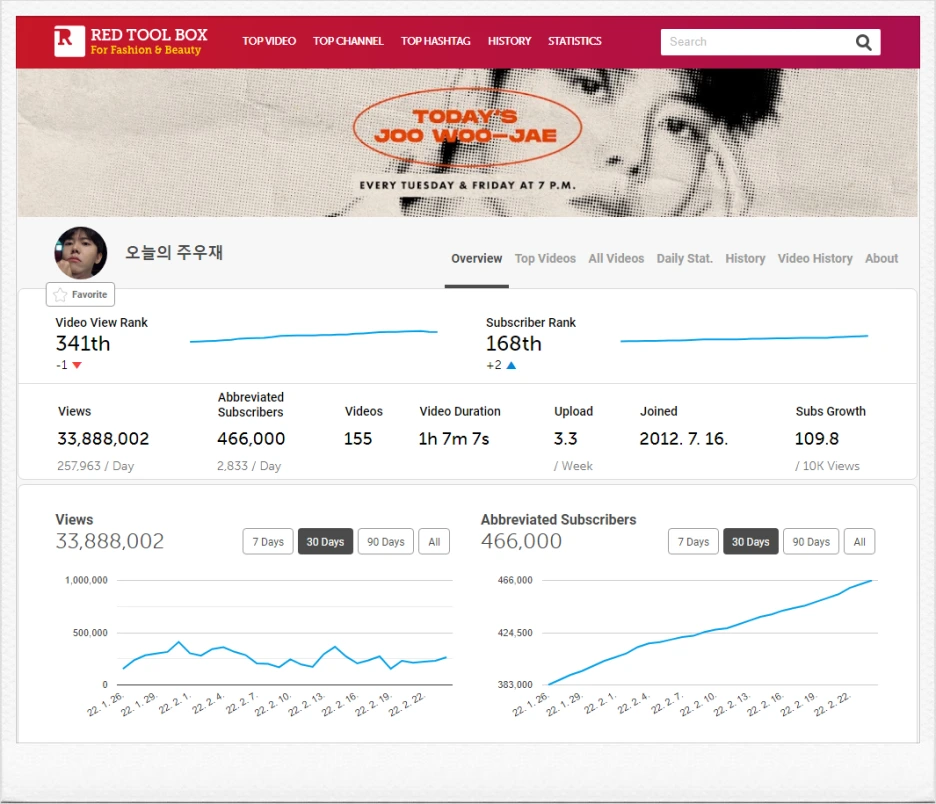Select 7 Days for Abbreviated Subscribers chart

pyautogui.click(x=693, y=541)
